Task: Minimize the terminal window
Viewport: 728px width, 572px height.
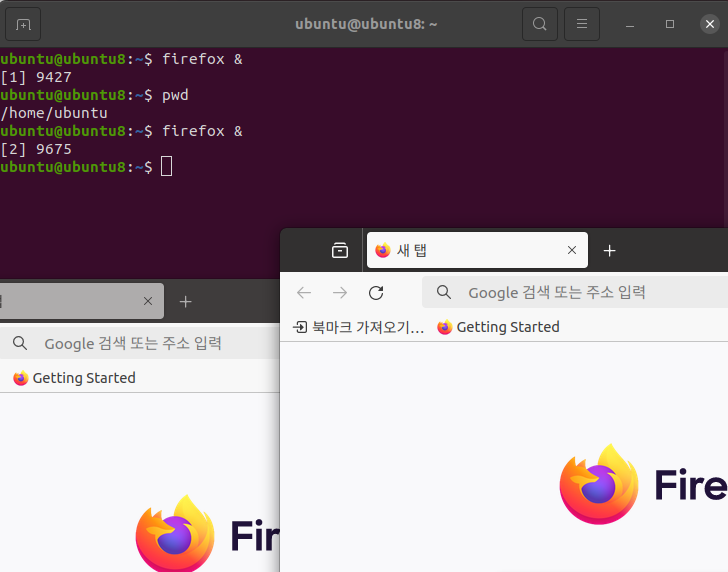Action: tap(630, 25)
